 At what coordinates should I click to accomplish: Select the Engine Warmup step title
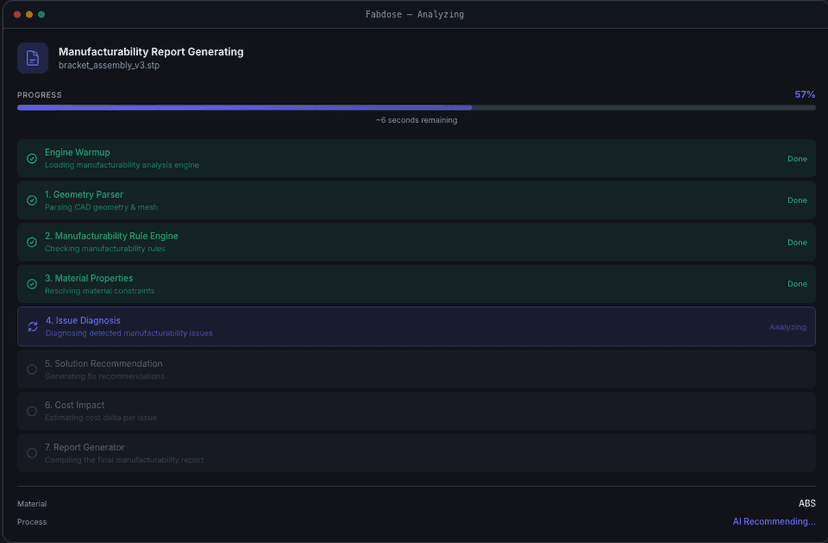coord(77,152)
